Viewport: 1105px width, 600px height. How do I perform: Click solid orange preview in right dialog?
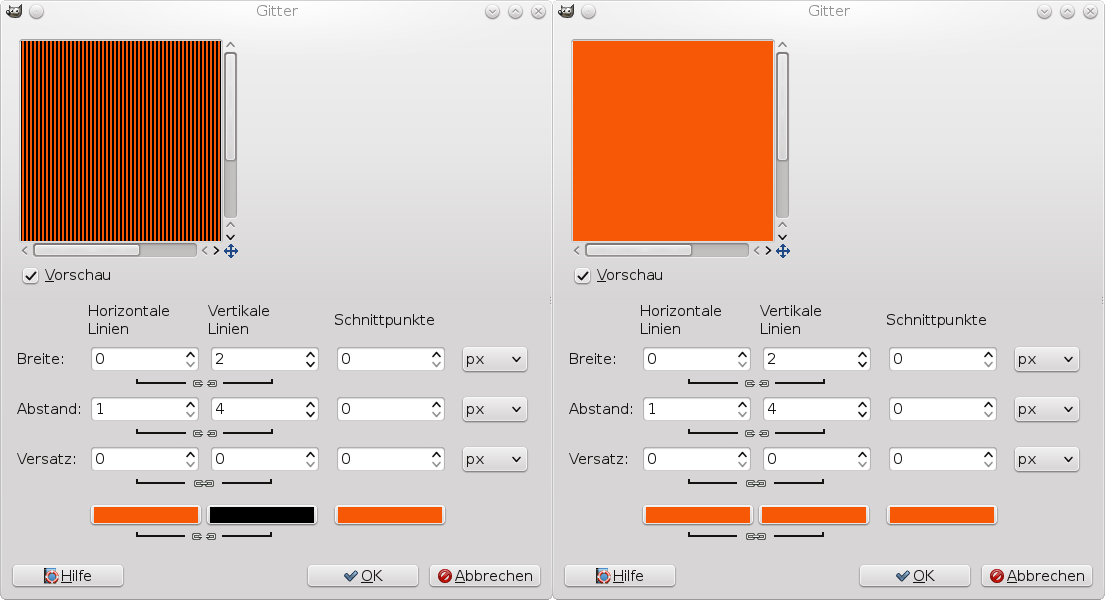(x=672, y=141)
